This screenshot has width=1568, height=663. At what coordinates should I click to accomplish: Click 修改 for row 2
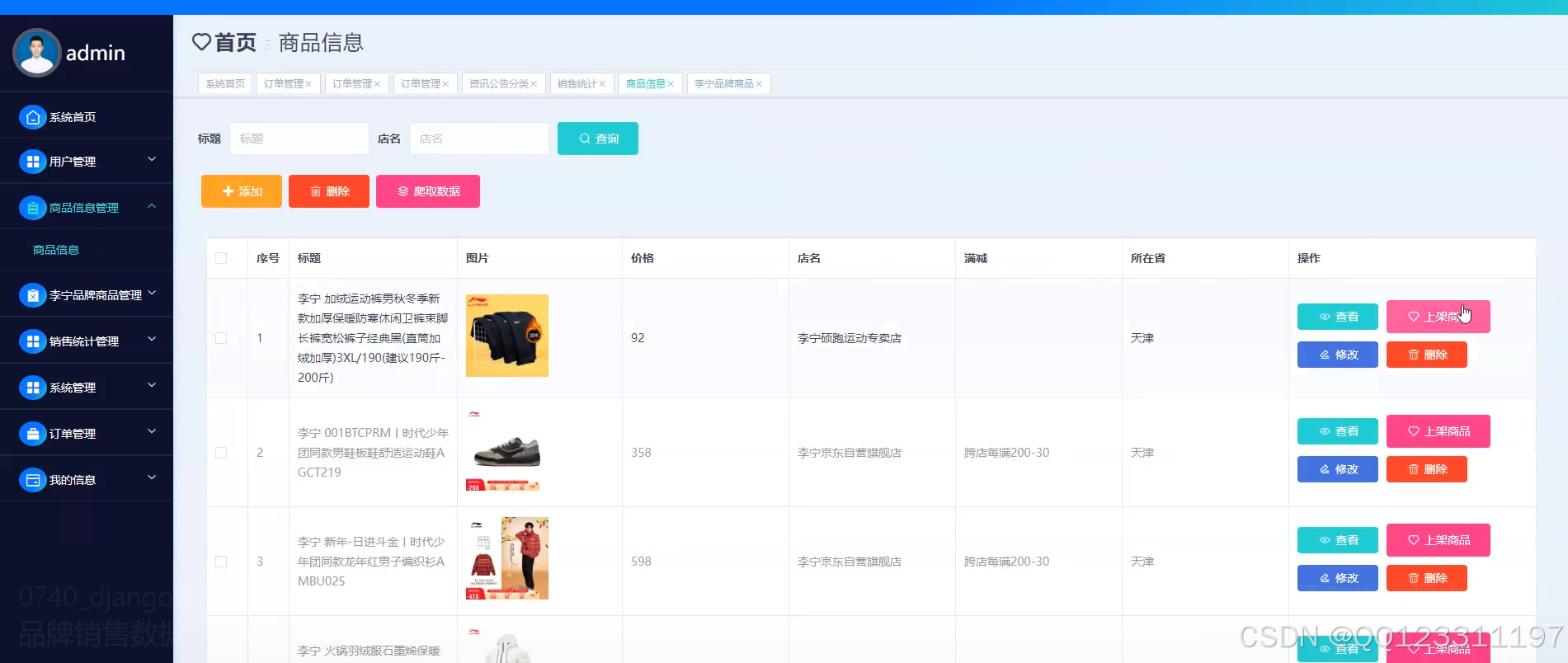(x=1338, y=469)
